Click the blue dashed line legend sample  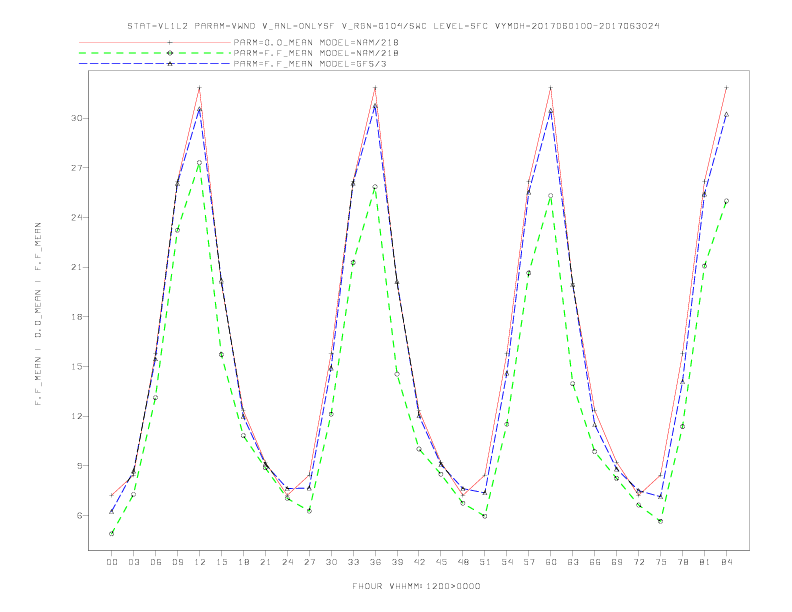click(x=155, y=64)
